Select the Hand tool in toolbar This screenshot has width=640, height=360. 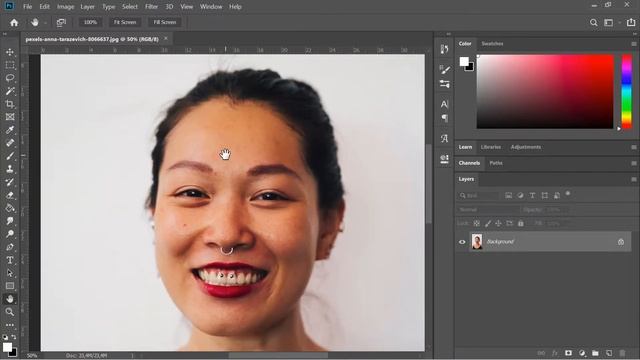tap(10, 299)
